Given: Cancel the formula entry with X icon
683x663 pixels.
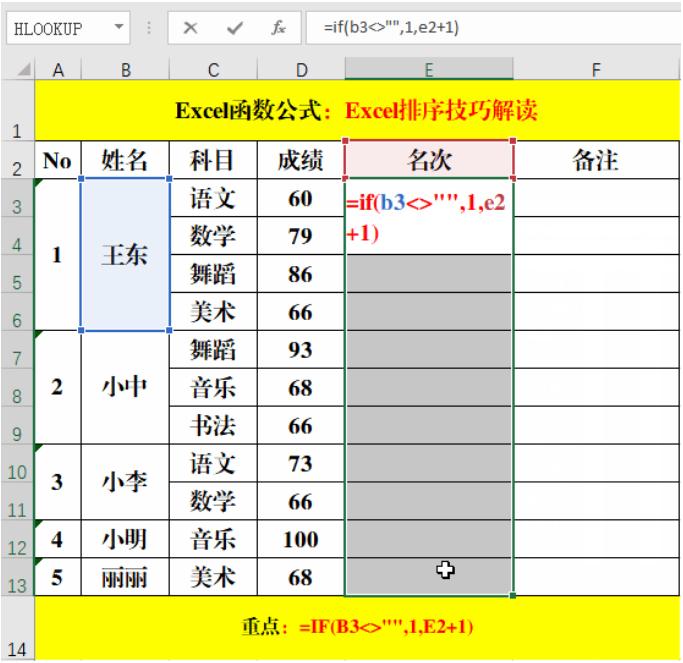Looking at the screenshot, I should tap(190, 28).
